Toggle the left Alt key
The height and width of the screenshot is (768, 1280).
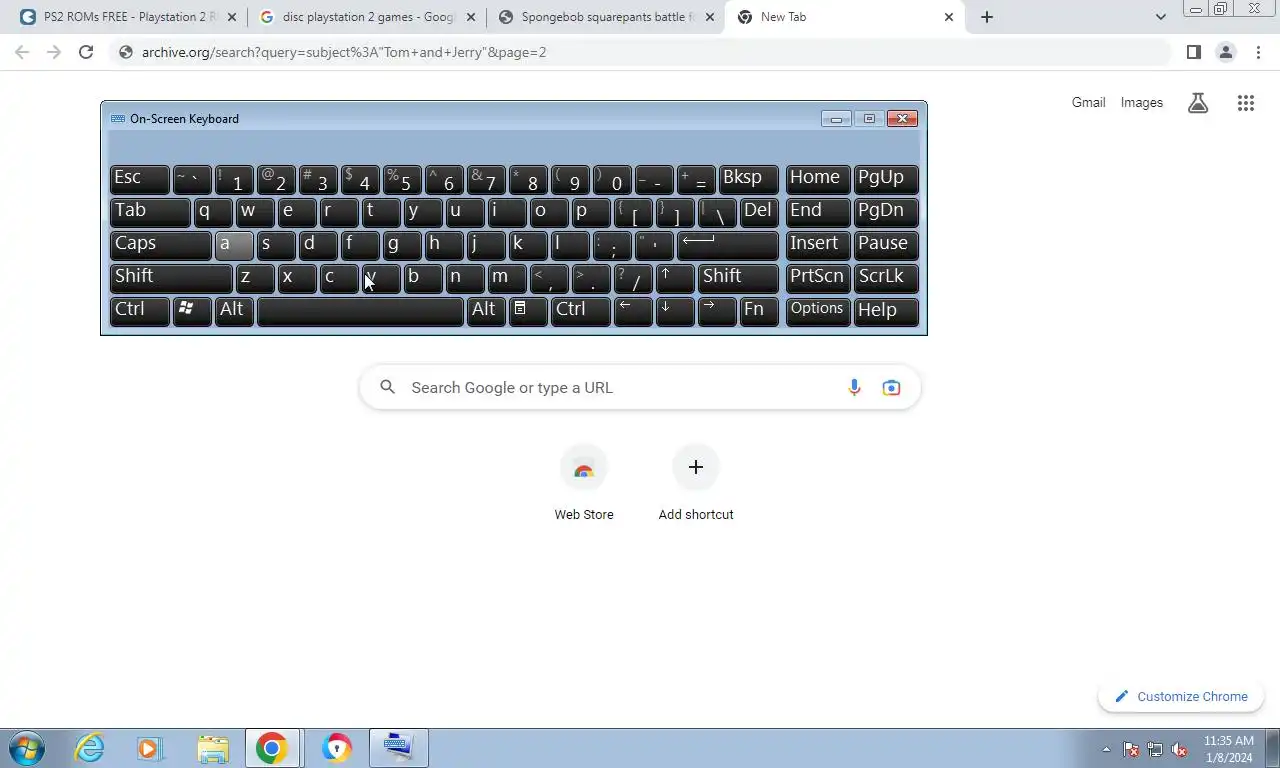(233, 311)
